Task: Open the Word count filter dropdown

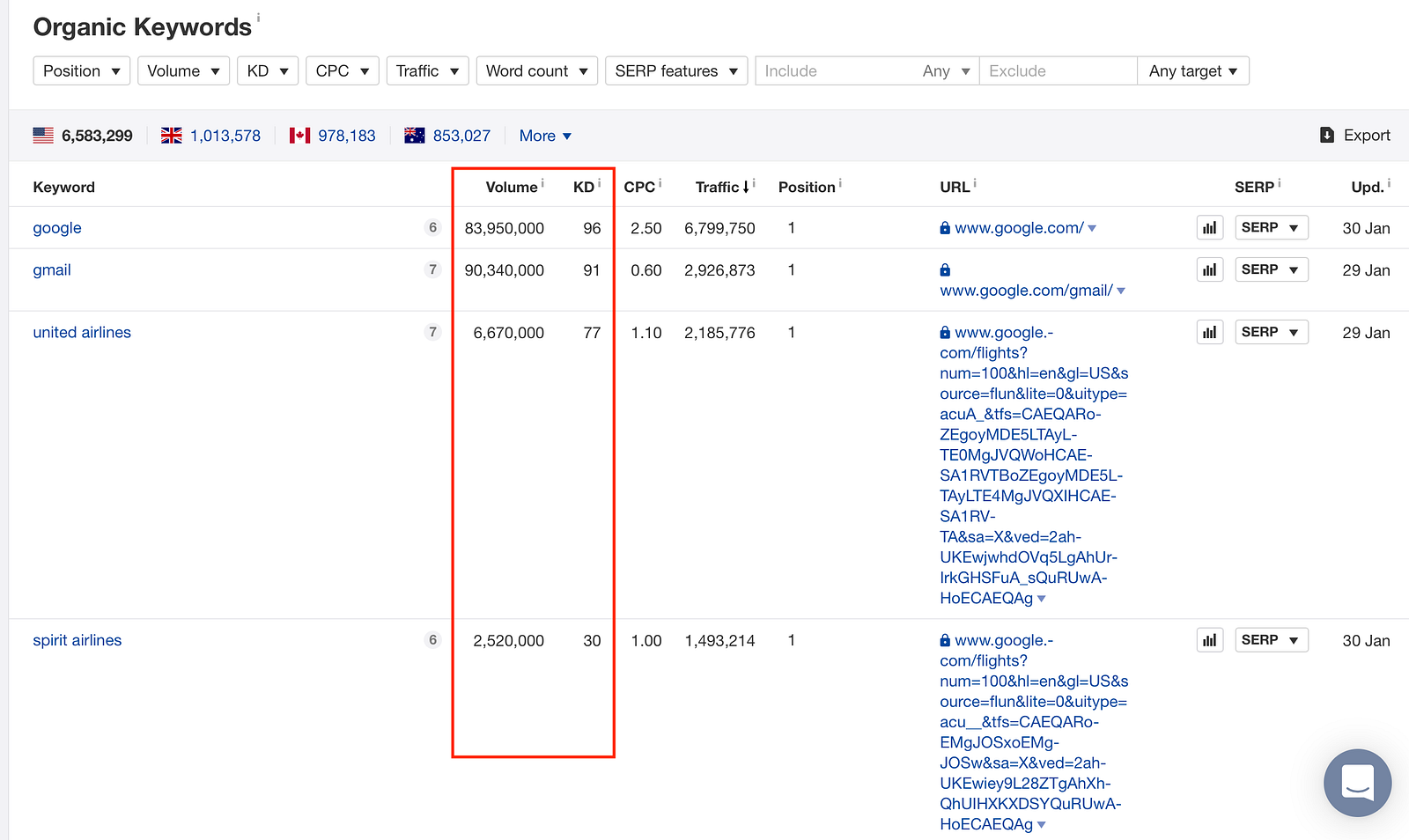Action: [x=537, y=70]
